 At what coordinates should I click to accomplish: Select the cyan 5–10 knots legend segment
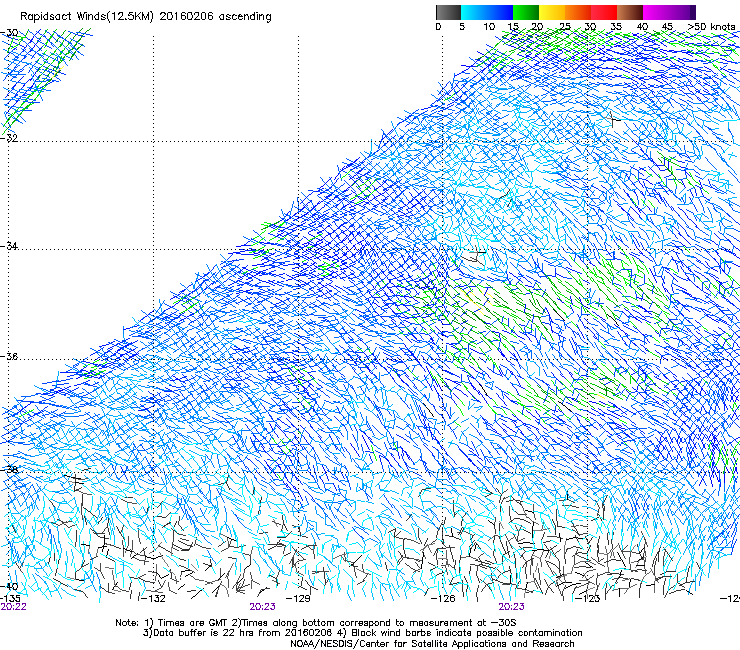click(x=474, y=12)
